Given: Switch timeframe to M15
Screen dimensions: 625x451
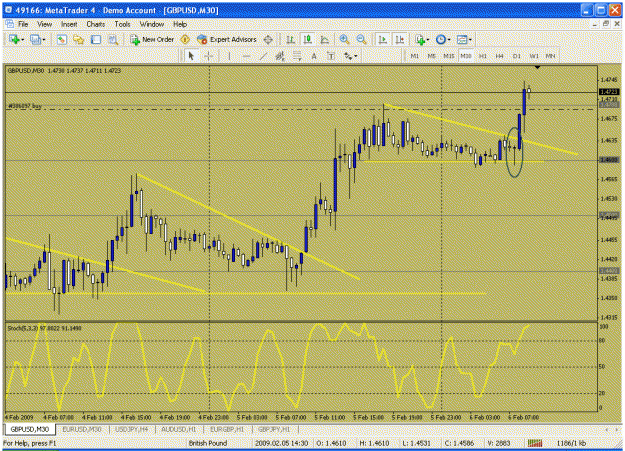Looking at the screenshot, I should (x=449, y=56).
